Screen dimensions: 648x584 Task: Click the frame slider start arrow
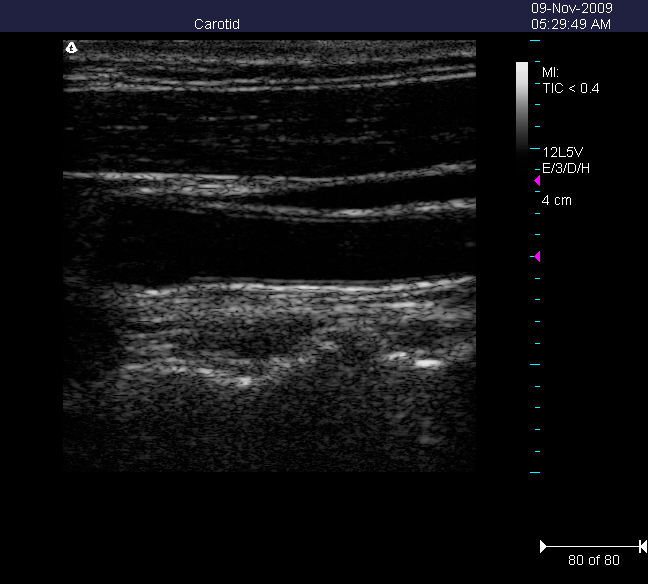click(x=544, y=546)
